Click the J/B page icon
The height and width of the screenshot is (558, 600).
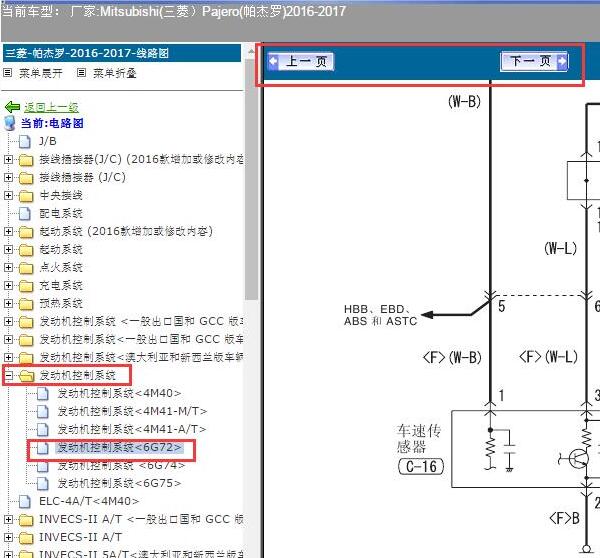click(x=25, y=141)
